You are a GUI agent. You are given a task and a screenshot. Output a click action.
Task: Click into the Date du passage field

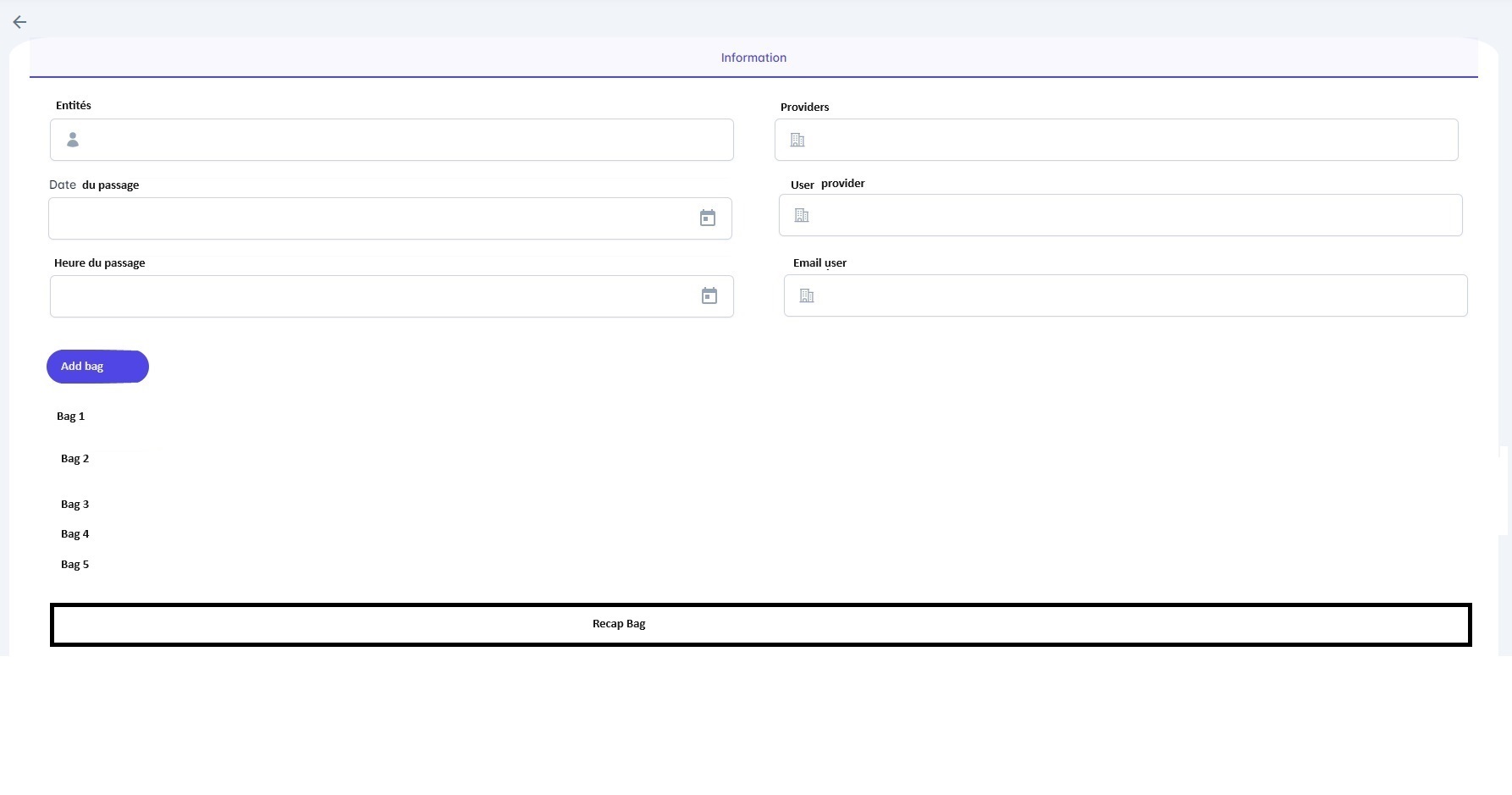pos(372,218)
